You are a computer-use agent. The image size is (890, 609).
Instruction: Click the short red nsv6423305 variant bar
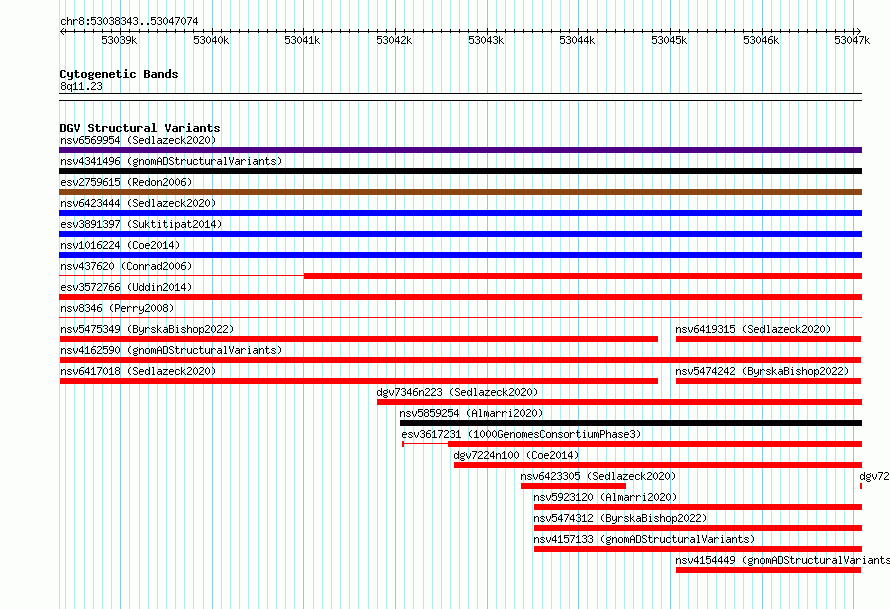[x=573, y=486]
